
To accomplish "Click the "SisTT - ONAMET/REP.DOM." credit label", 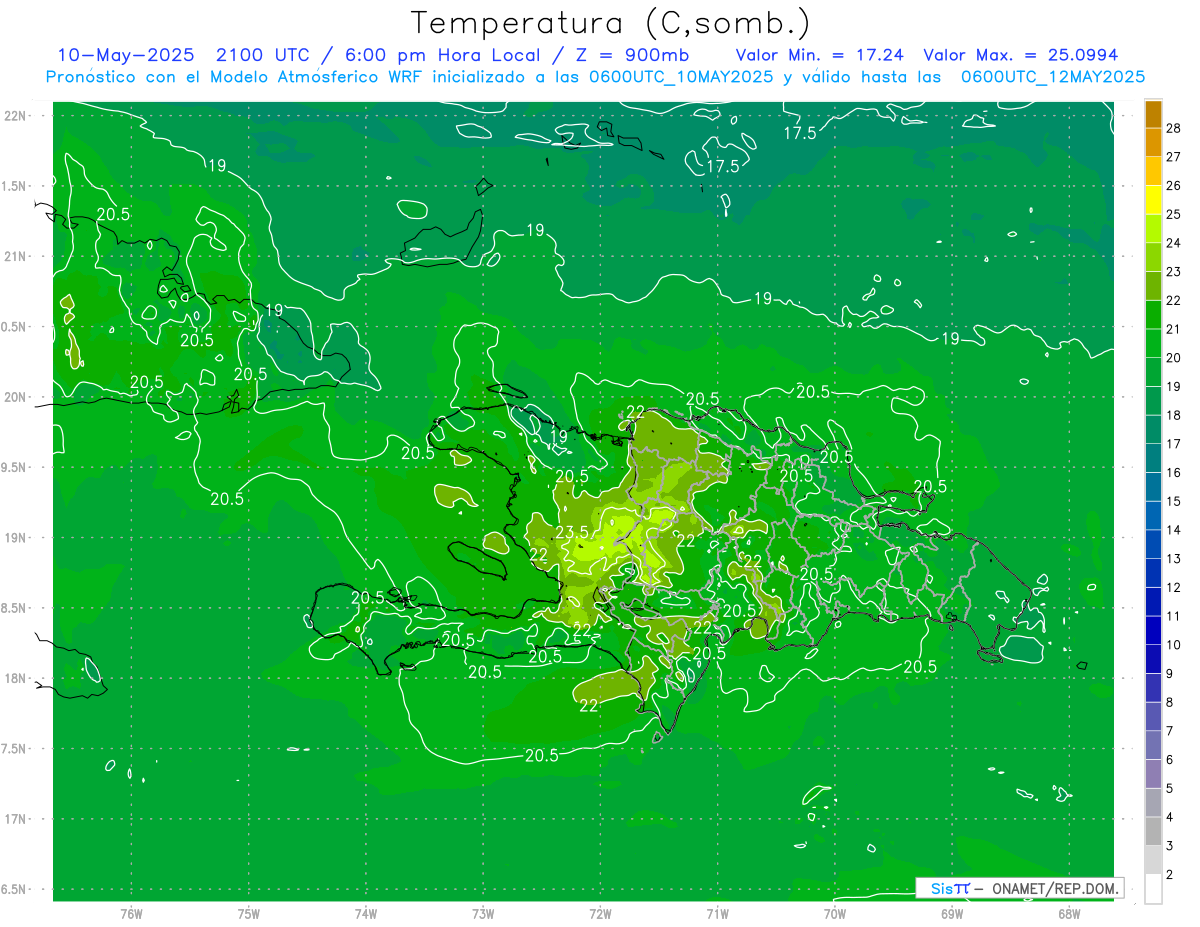I will point(1019,888).
